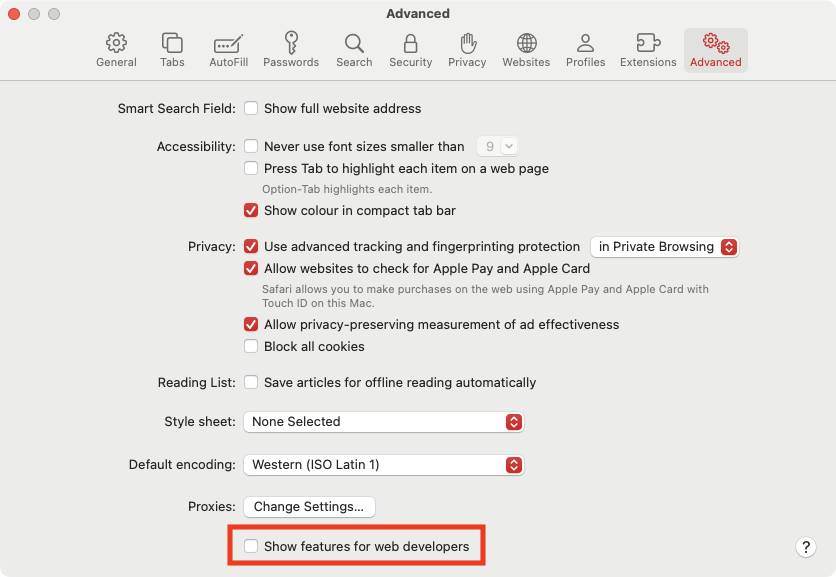Click the Change Settings proxies button

point(309,507)
